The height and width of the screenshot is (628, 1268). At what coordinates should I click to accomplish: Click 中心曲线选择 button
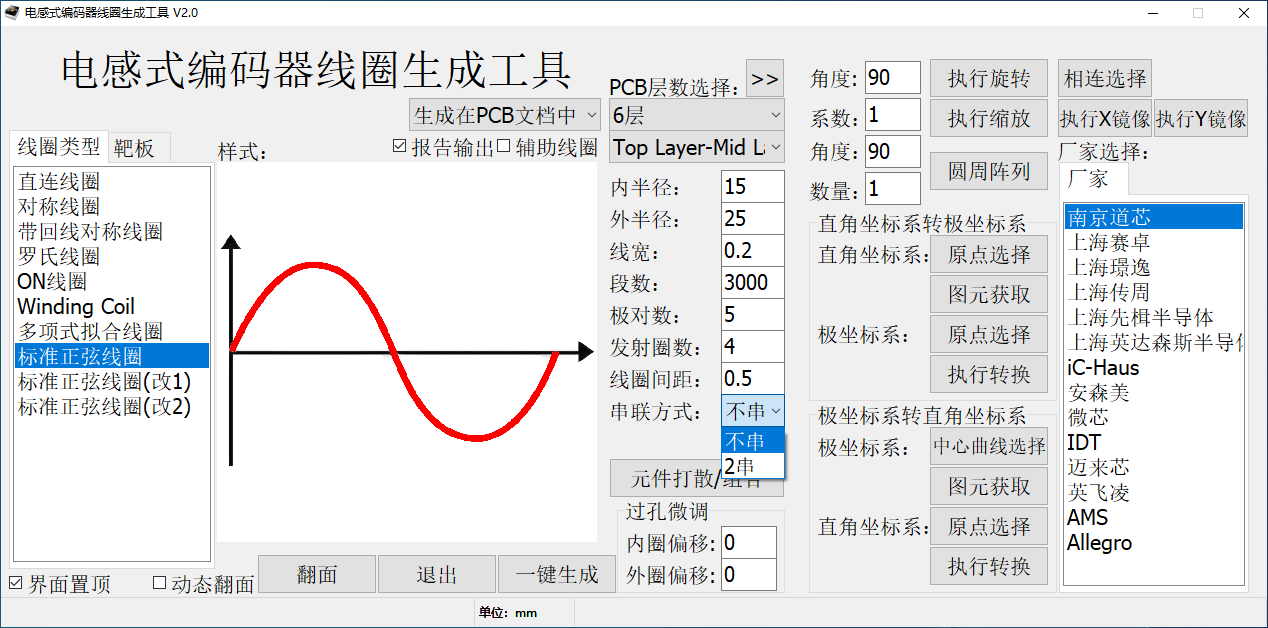click(989, 446)
